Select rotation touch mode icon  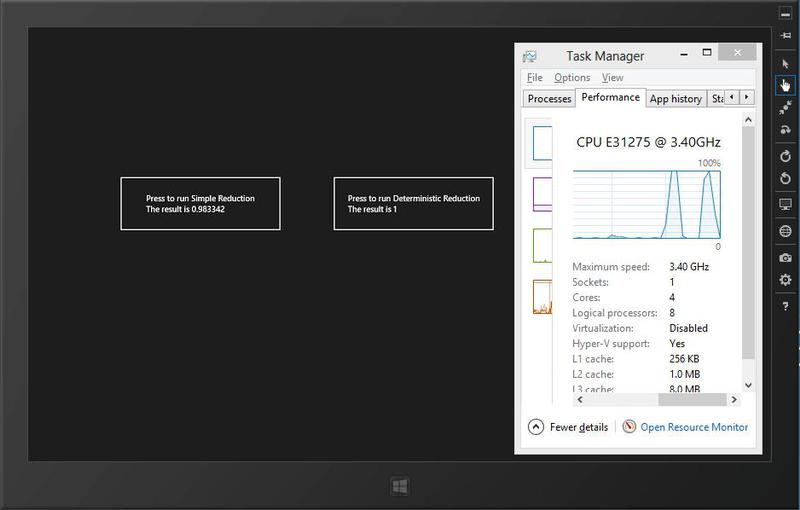[x=785, y=130]
